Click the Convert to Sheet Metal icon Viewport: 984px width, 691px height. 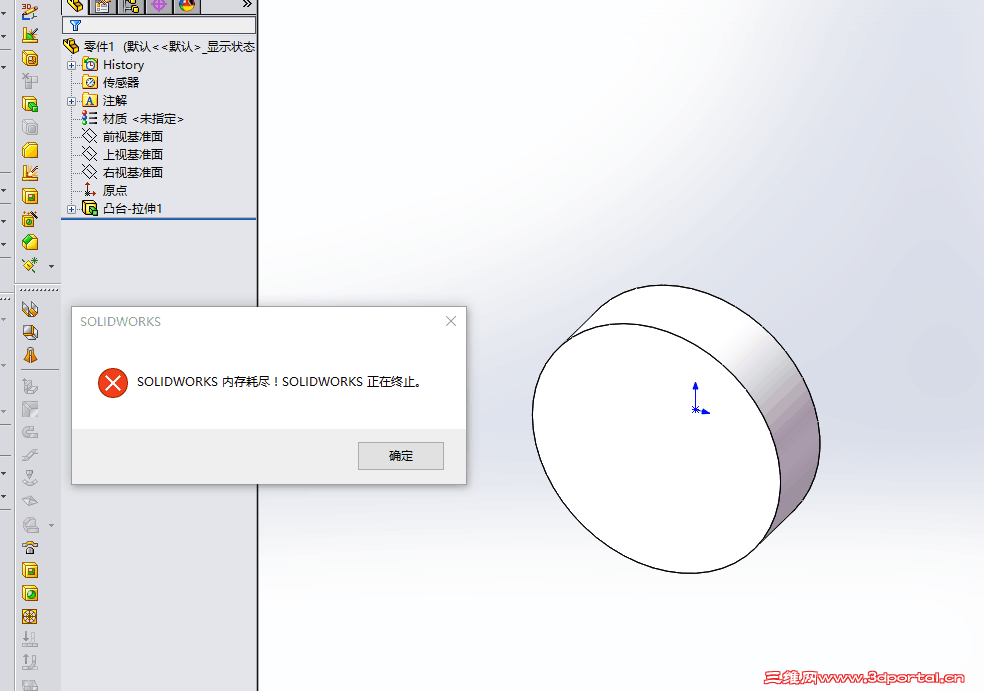pos(29,332)
